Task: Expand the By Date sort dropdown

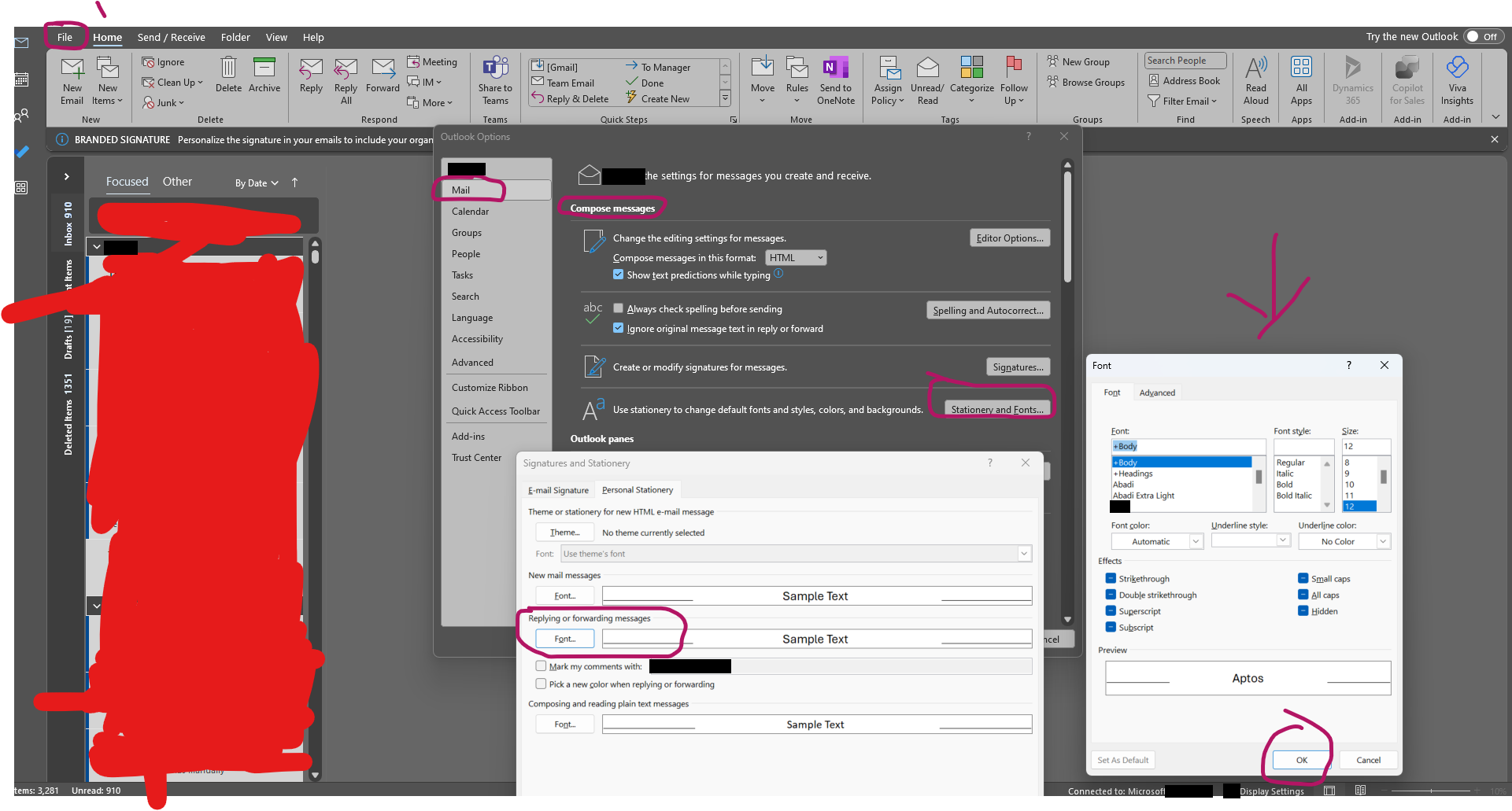Action: (x=257, y=183)
